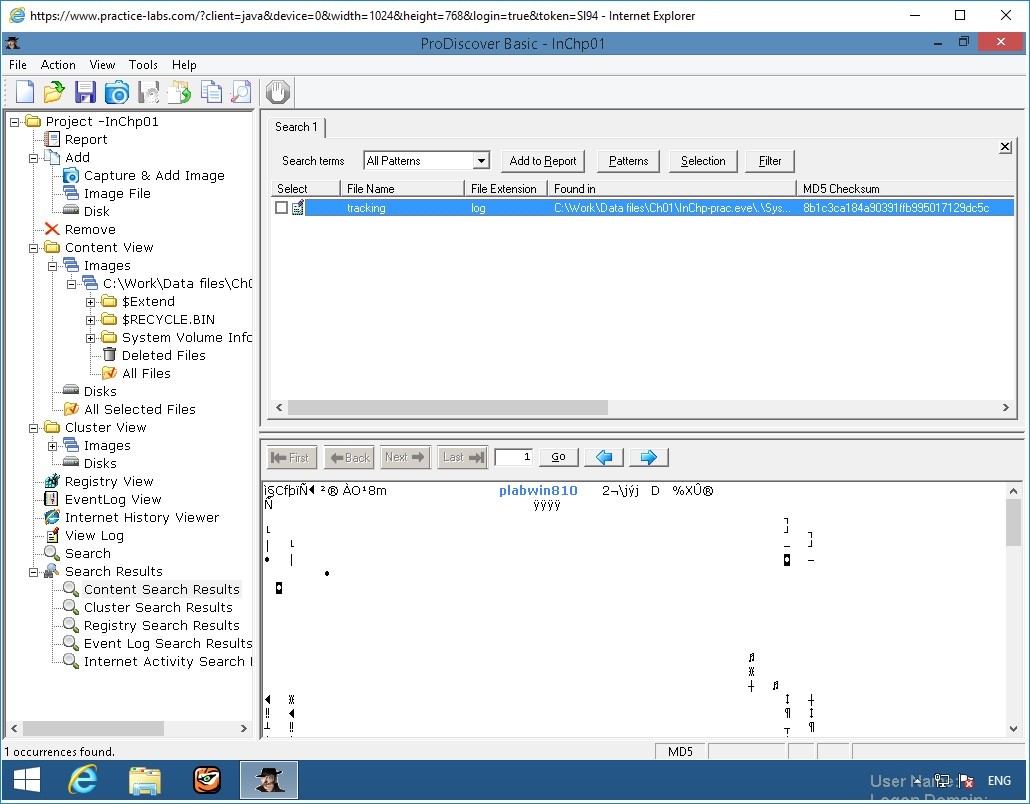The height and width of the screenshot is (804, 1030).
Task: Click the Search magnifier toolbar icon
Action: pos(242,92)
